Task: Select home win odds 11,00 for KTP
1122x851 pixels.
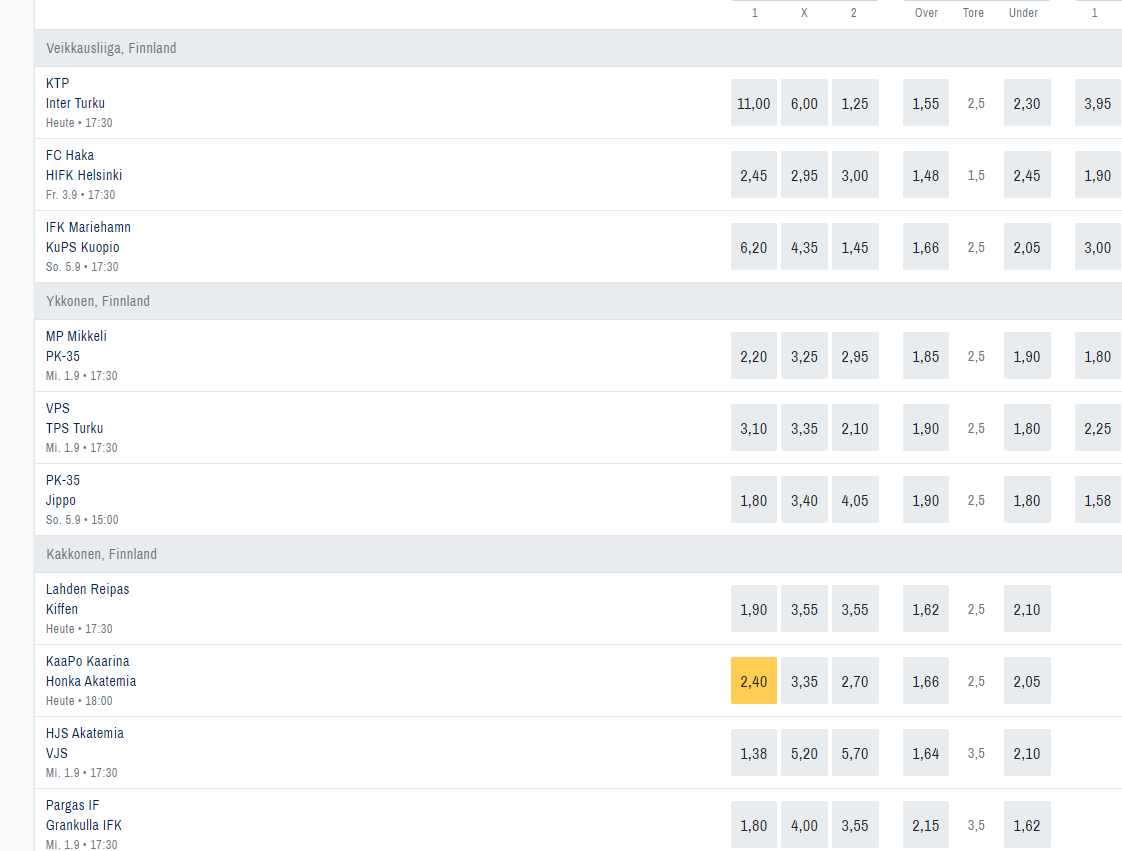Action: pyautogui.click(x=754, y=103)
